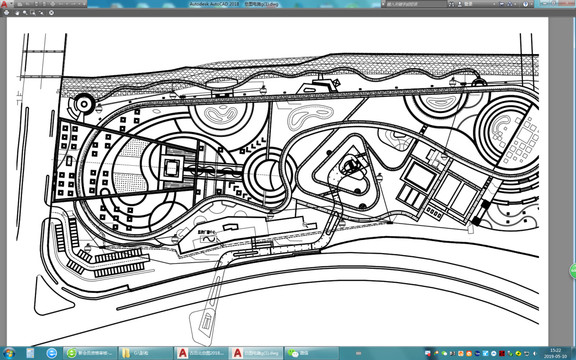Expand the help dropdown arrow
The width and height of the screenshot is (576, 360).
532,4
